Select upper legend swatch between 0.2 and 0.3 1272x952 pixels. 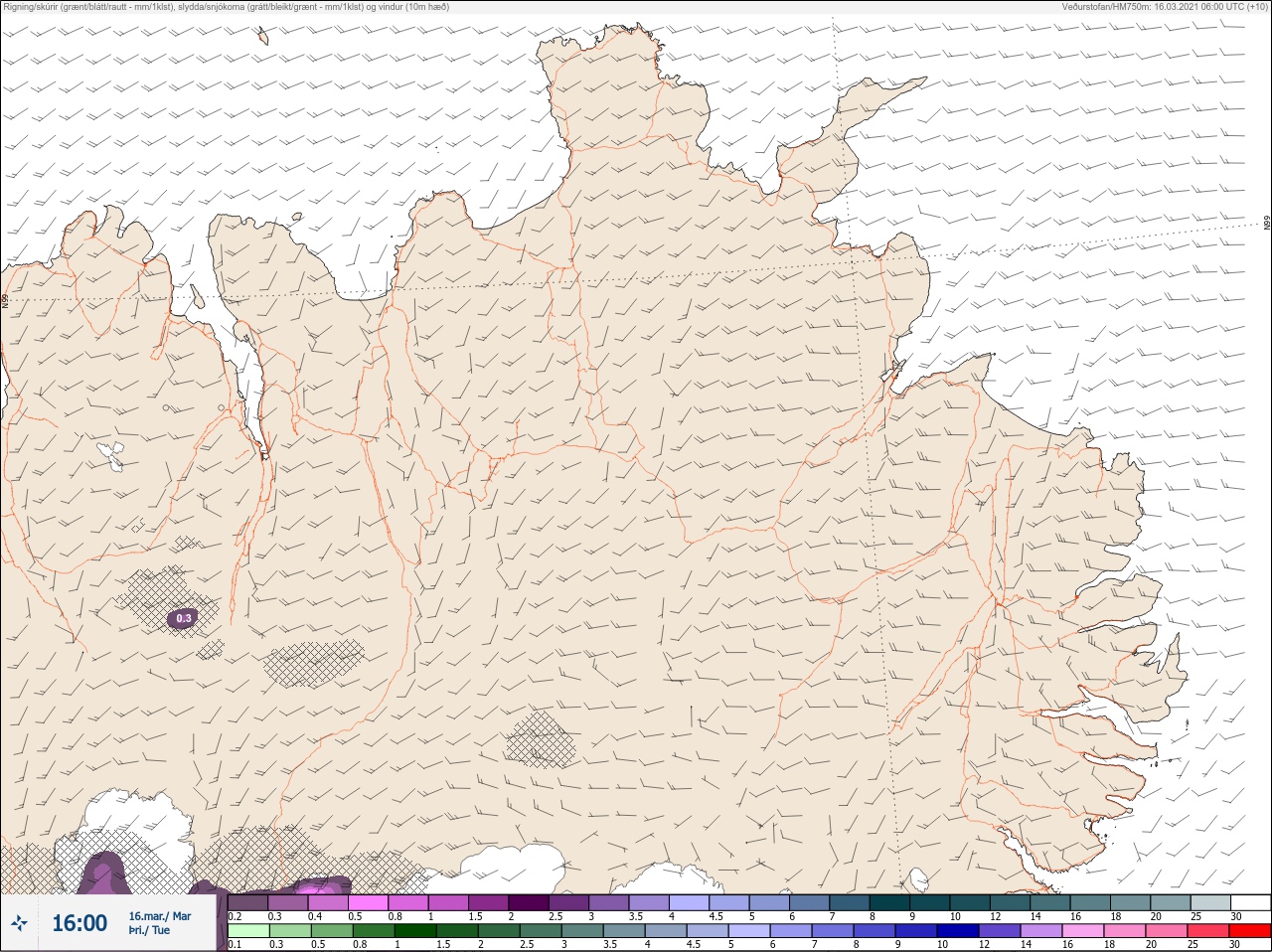click(247, 902)
